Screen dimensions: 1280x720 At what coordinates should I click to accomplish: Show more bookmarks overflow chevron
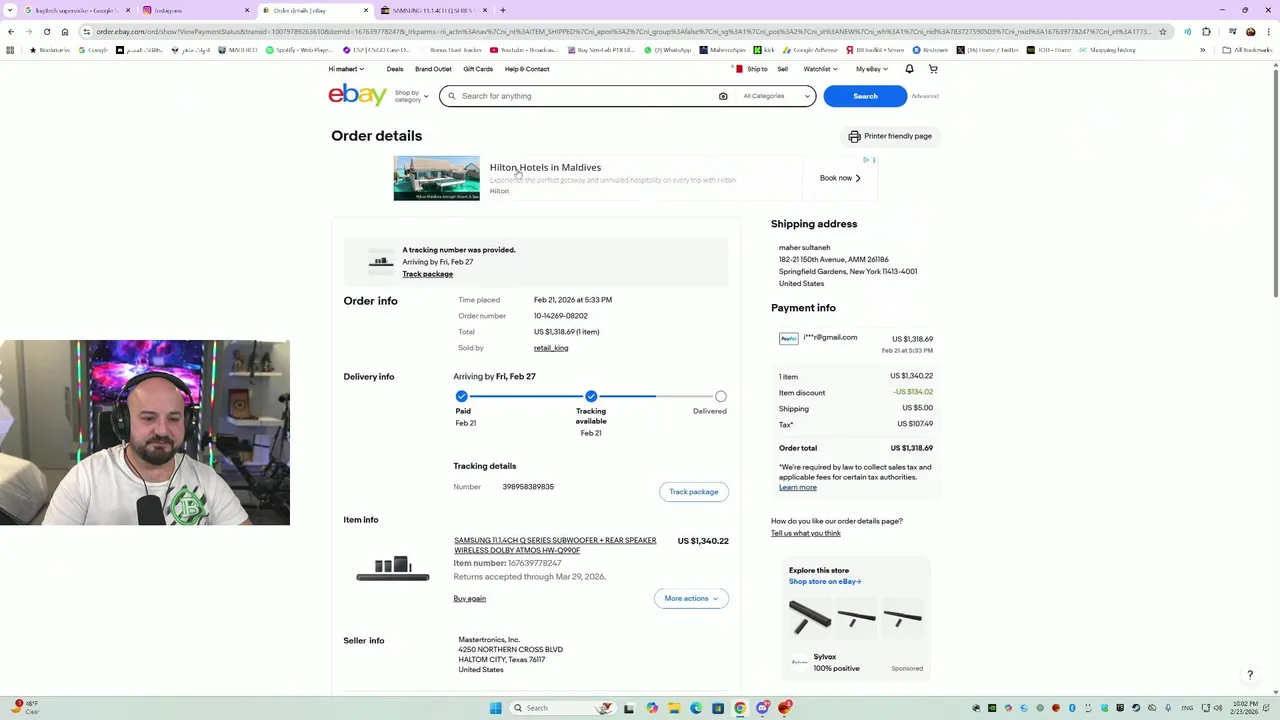(x=1202, y=50)
